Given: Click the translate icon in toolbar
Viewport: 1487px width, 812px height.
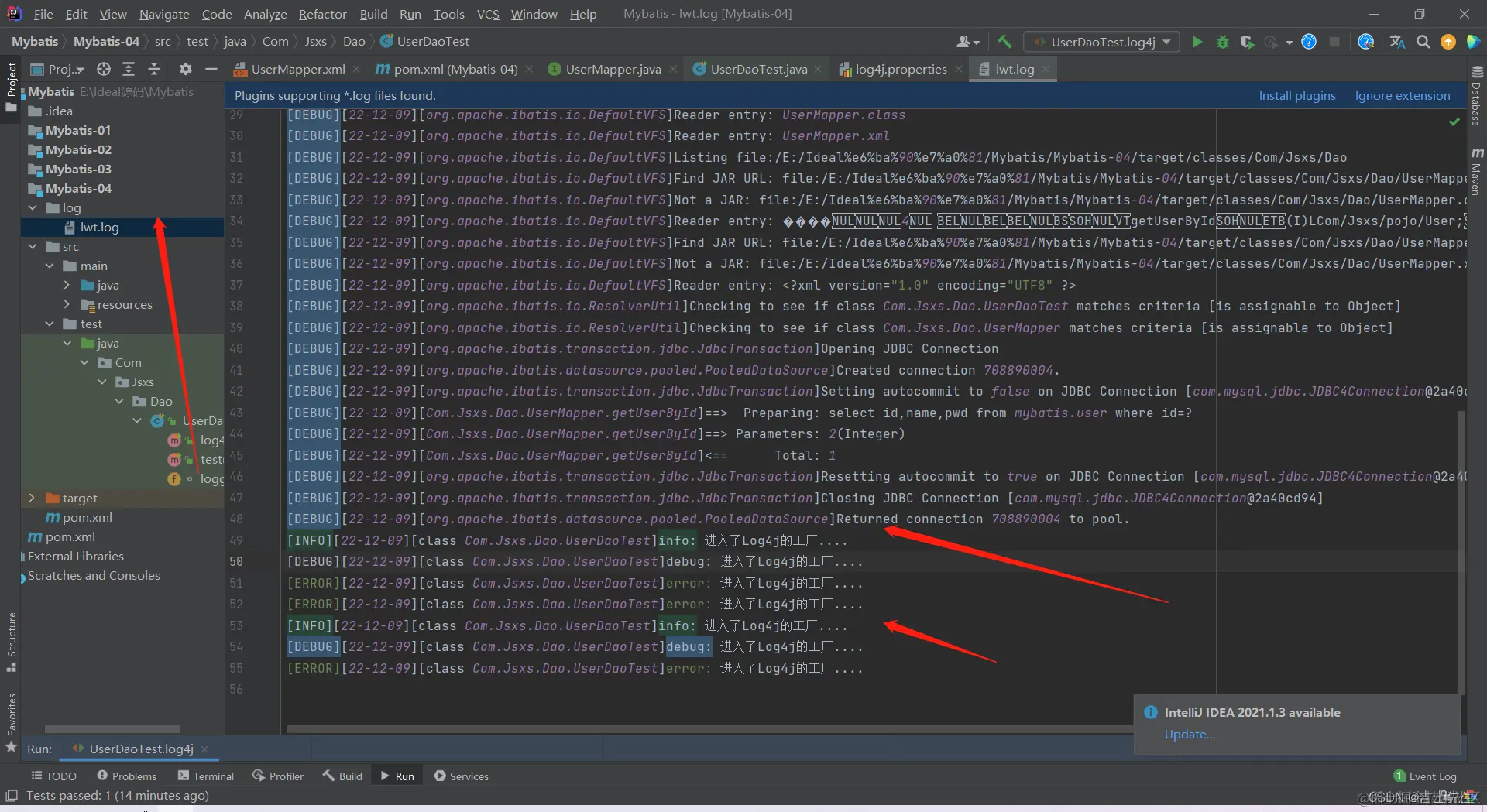Looking at the screenshot, I should click(1397, 42).
